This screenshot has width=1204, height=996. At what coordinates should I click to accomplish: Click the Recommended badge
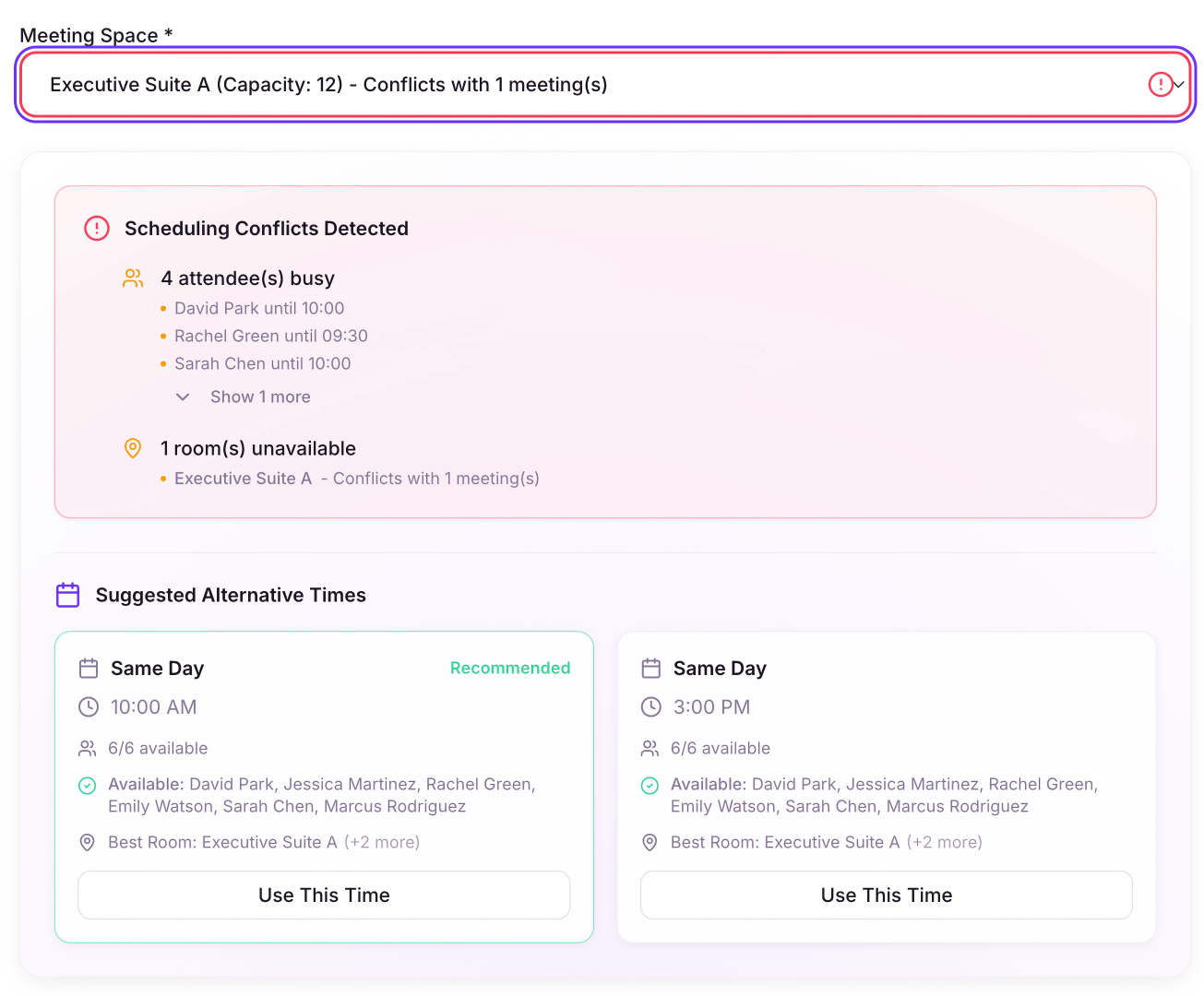(510, 668)
